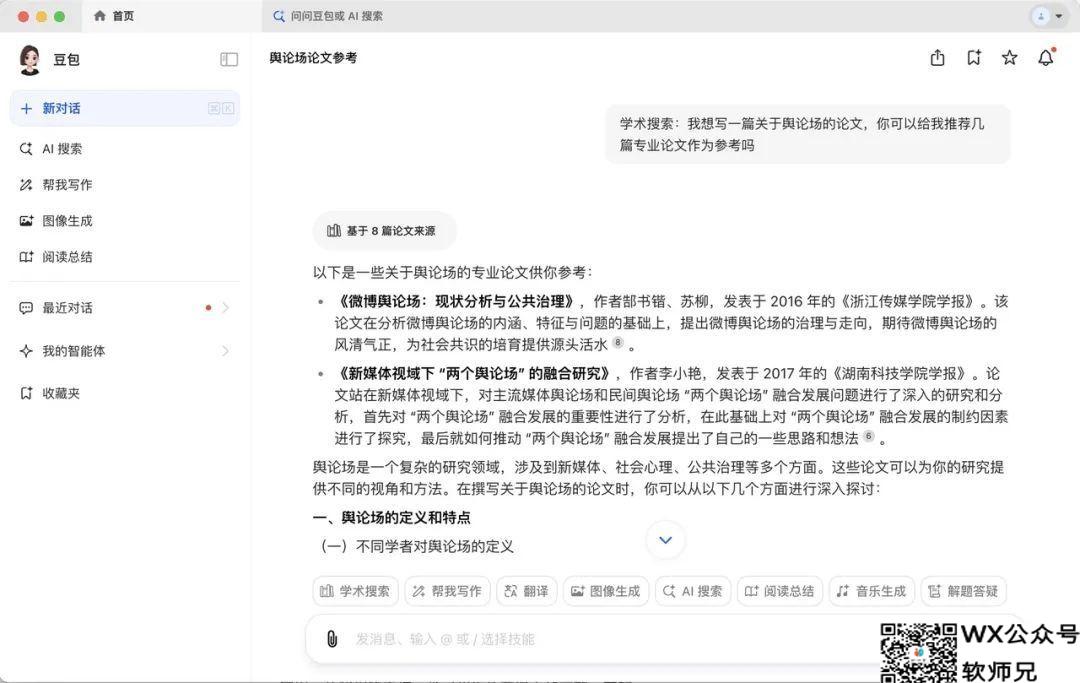The width and height of the screenshot is (1080, 683).
Task: Click the music note icon on 音乐生成 chip
Action: pos(842,591)
